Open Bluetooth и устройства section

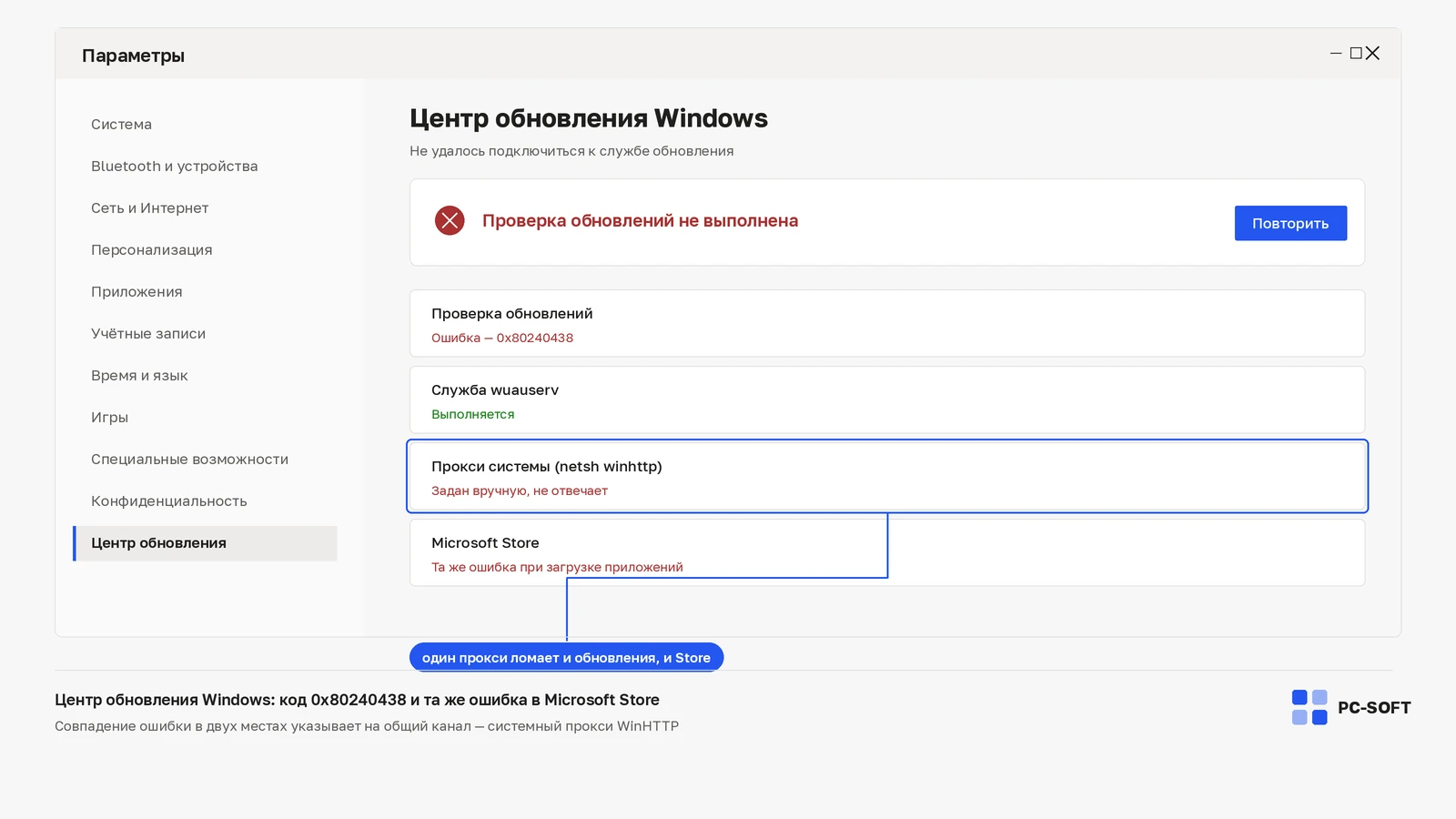pos(174,167)
